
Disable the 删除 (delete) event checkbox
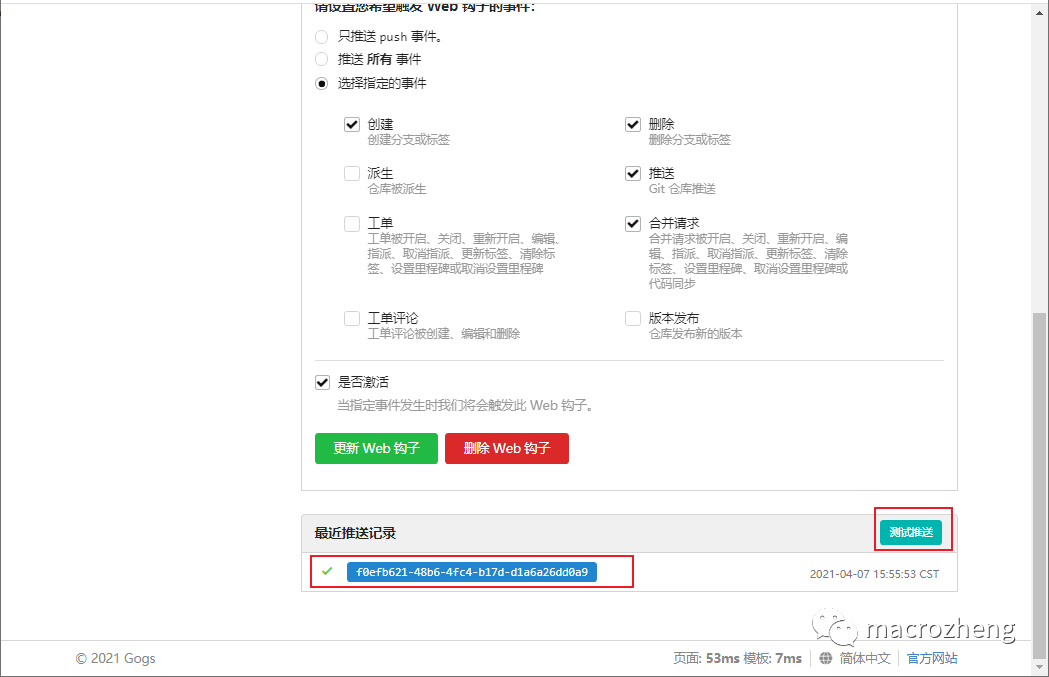[x=632, y=124]
